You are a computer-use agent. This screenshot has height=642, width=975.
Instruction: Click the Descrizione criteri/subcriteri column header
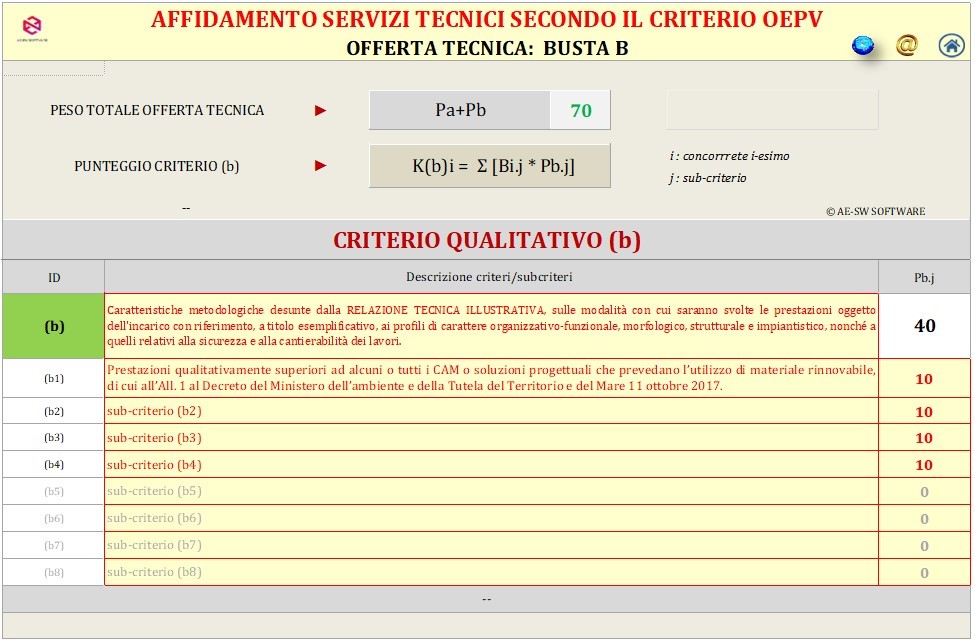[x=491, y=277]
